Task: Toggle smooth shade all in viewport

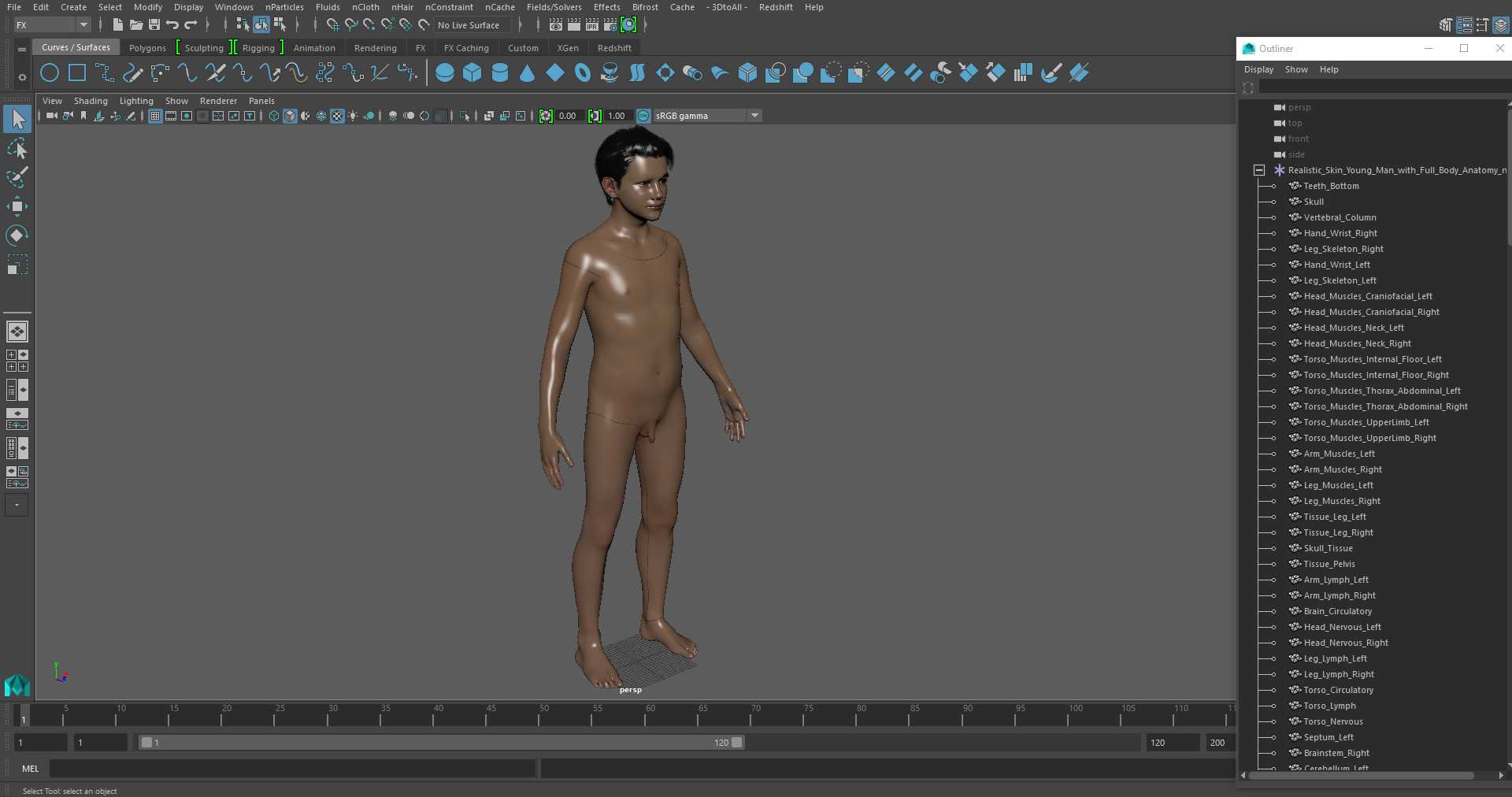Action: [290, 116]
